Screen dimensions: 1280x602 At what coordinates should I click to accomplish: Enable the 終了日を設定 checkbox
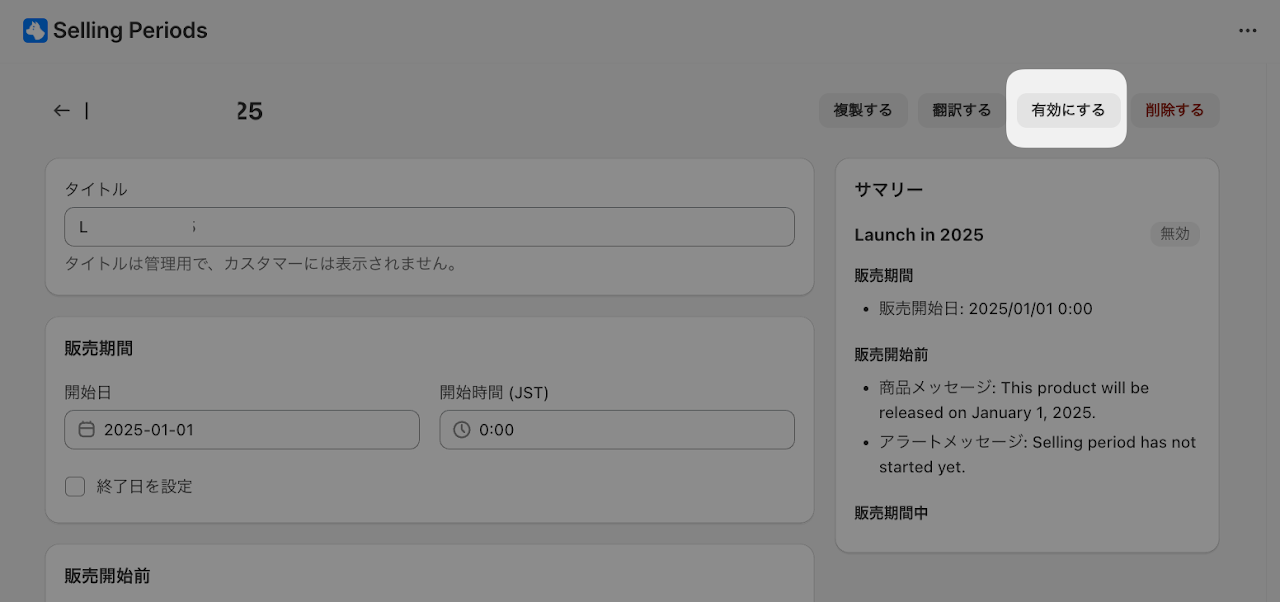(x=75, y=487)
